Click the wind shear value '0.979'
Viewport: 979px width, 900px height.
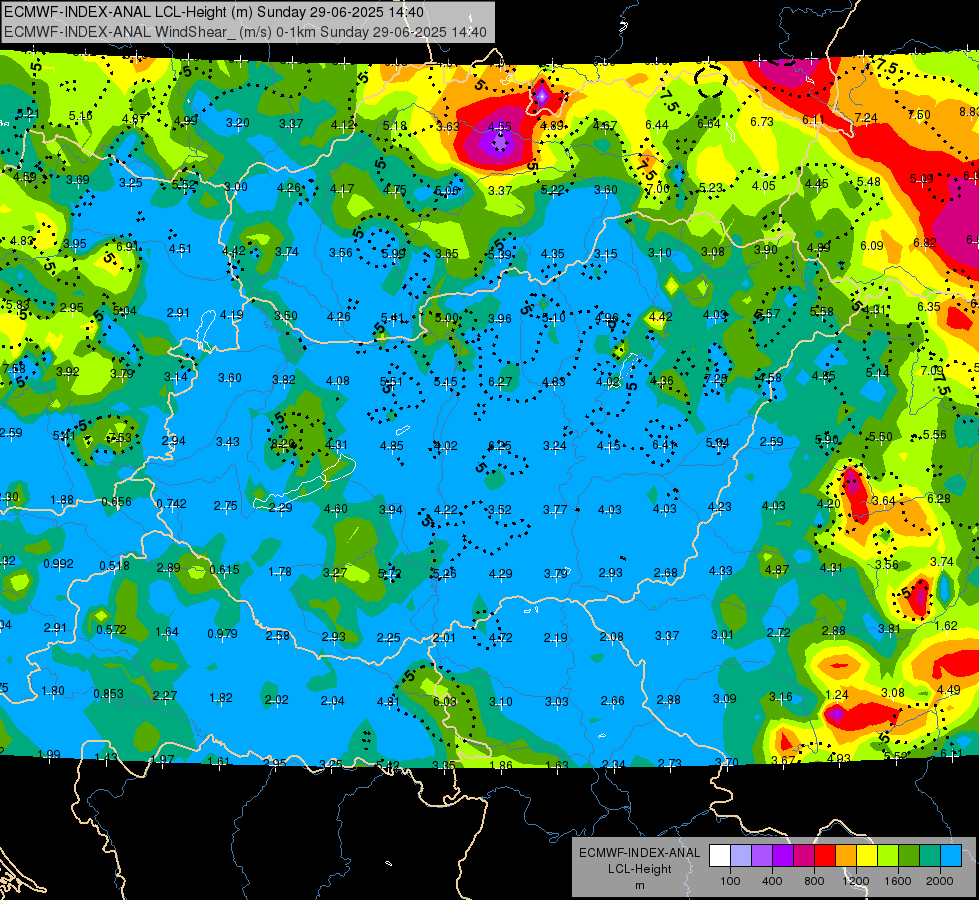point(222,634)
